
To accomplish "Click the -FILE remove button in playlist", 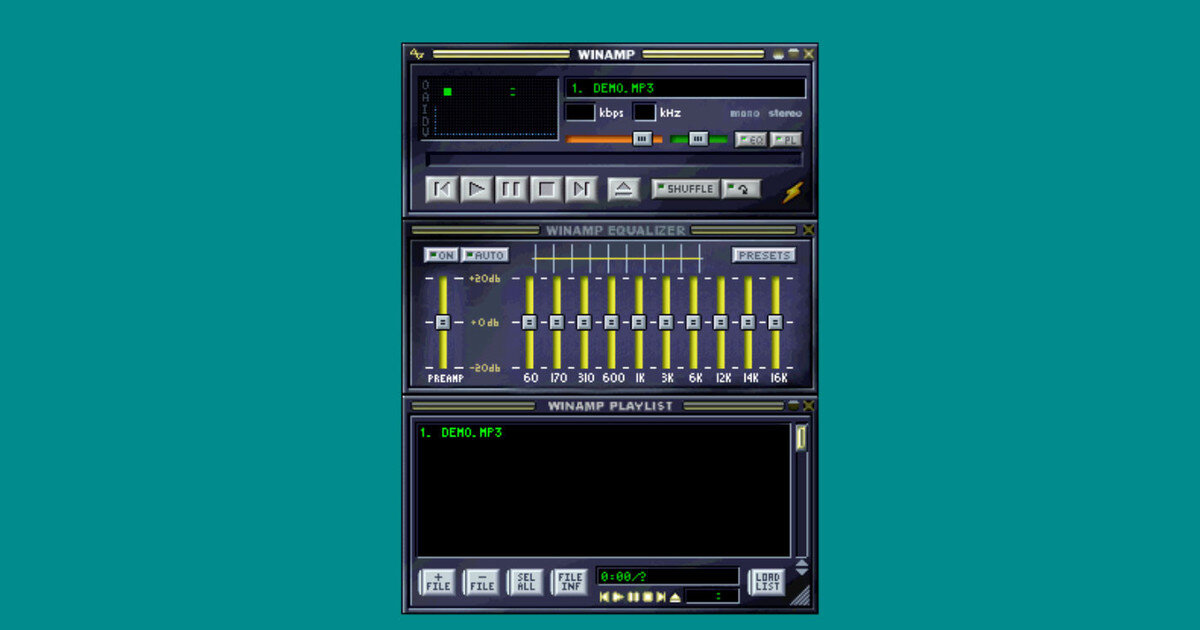I will pyautogui.click(x=482, y=582).
